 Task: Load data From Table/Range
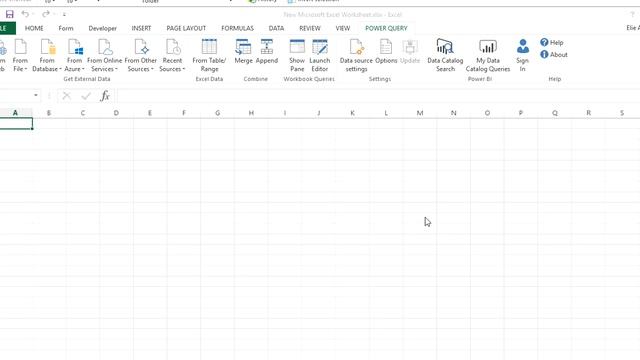209,56
